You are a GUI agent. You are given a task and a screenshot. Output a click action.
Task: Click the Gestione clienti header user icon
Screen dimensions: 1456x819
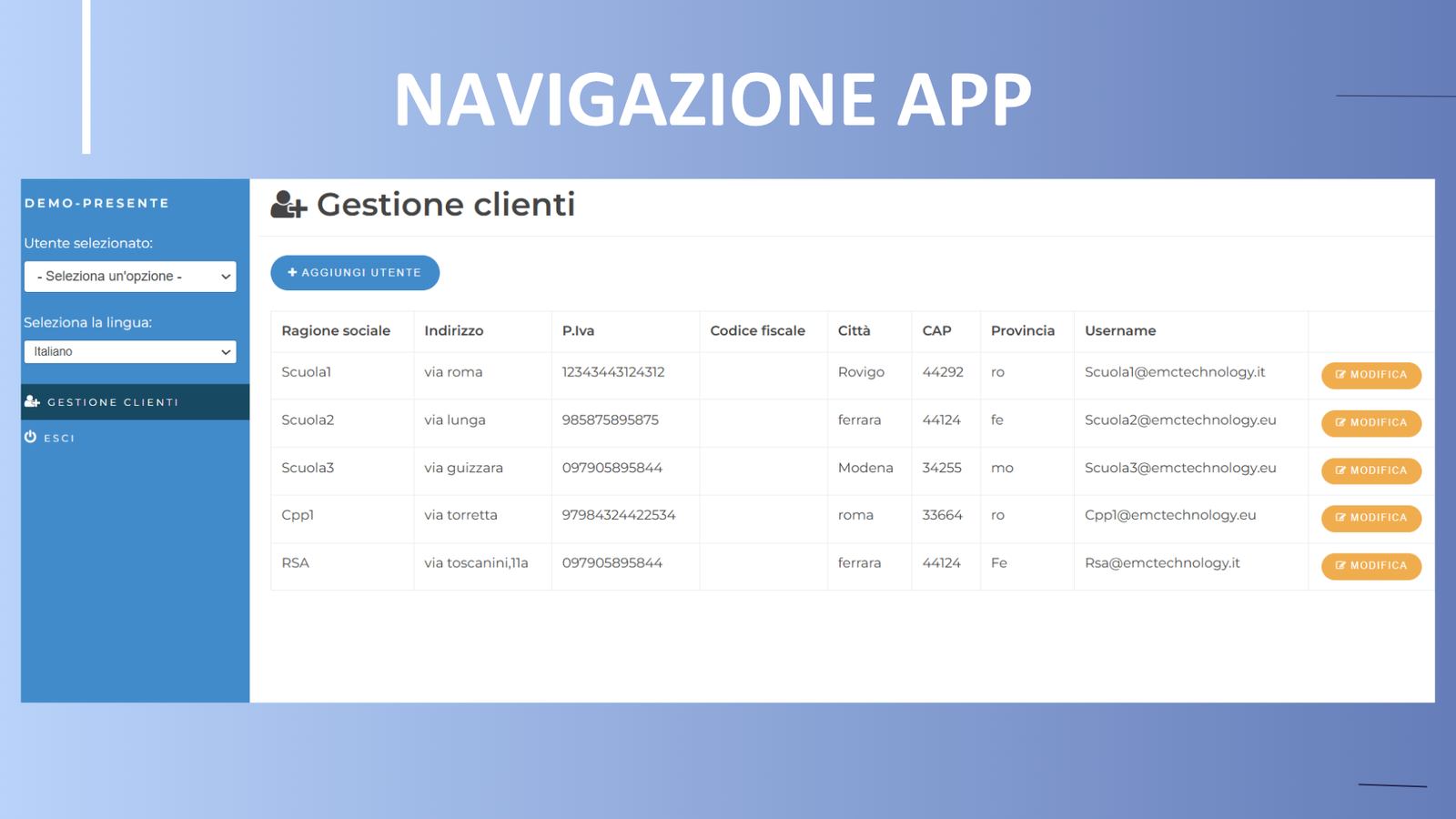288,205
